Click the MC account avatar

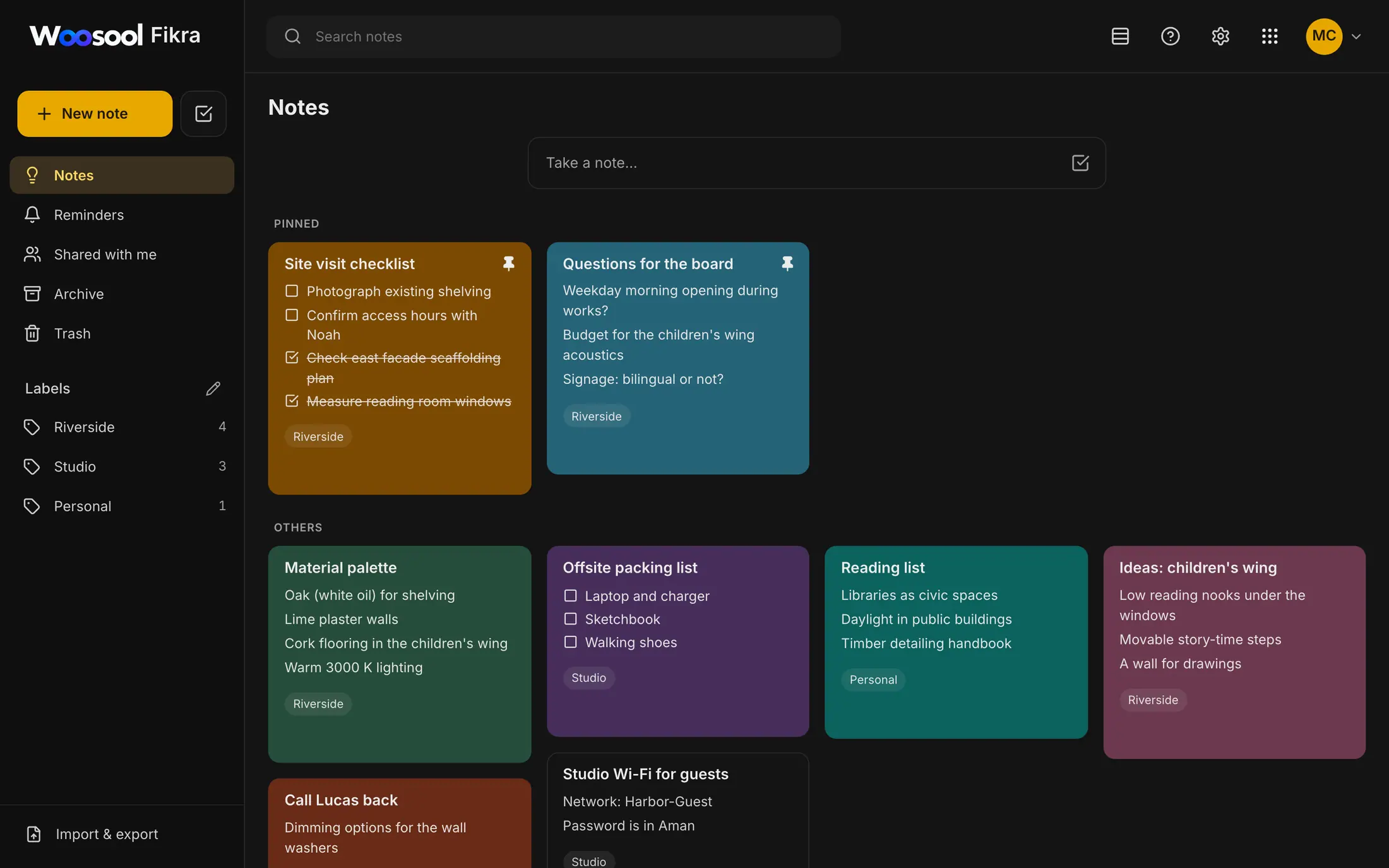1324,36
